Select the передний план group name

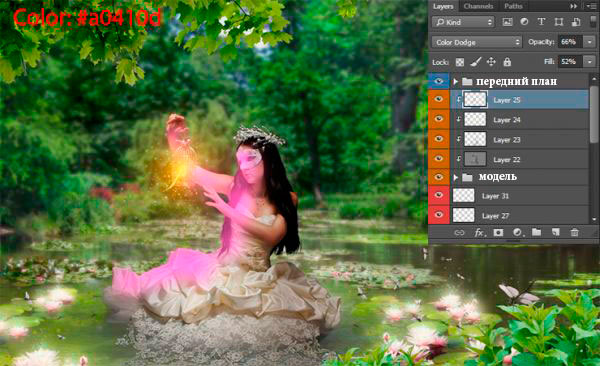[517, 82]
